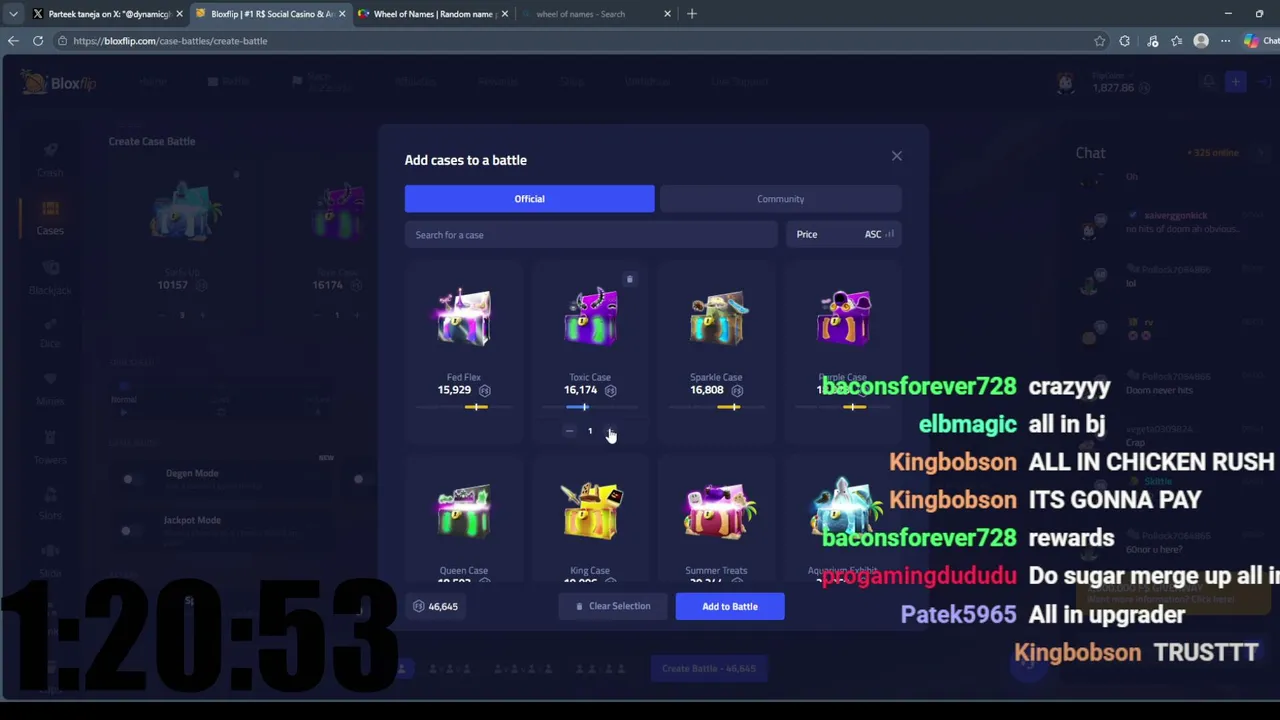Close the Add cases to a battle dialog
This screenshot has height=720, width=1280.
click(897, 156)
